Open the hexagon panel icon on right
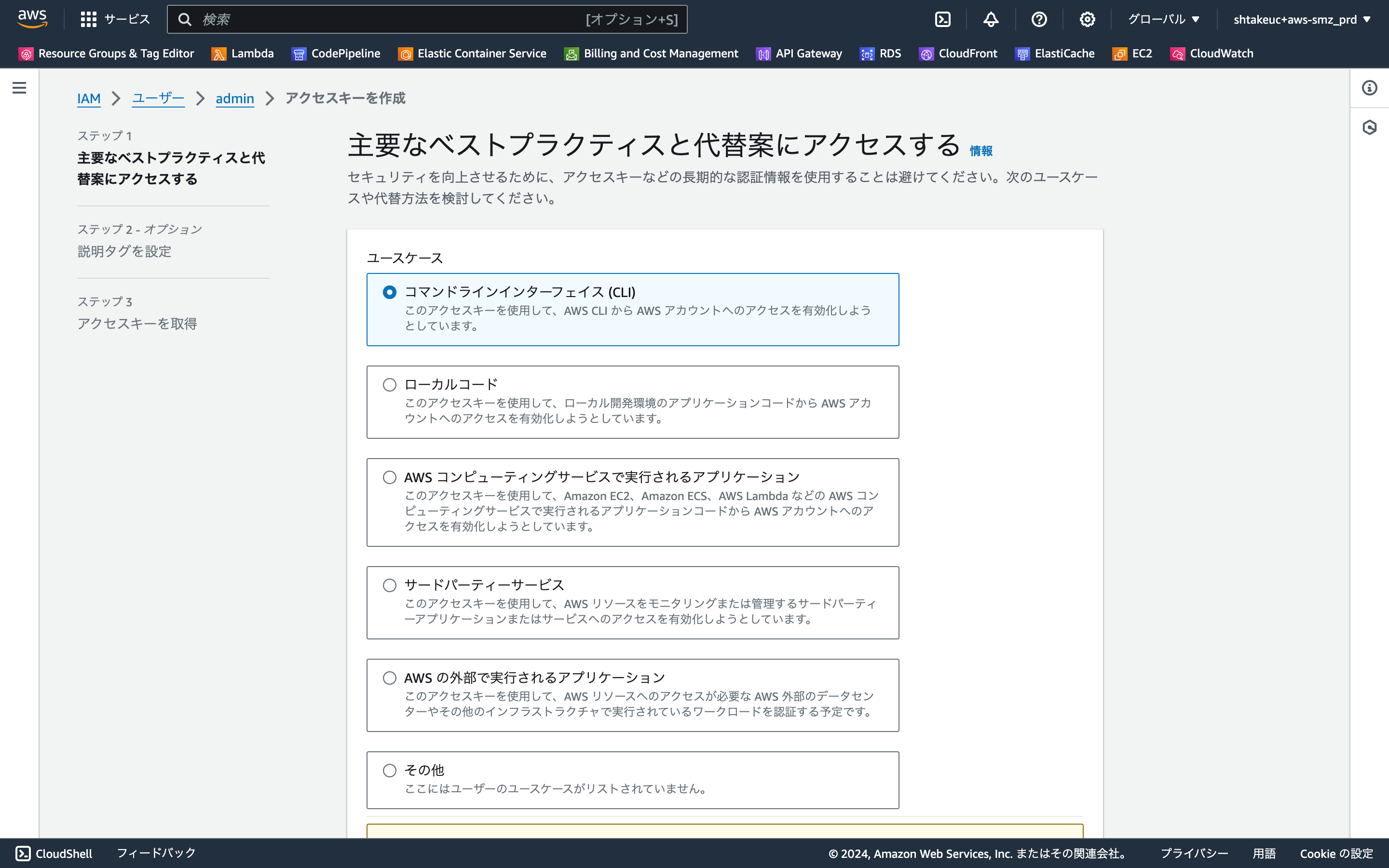This screenshot has height=868, width=1389. [1370, 127]
